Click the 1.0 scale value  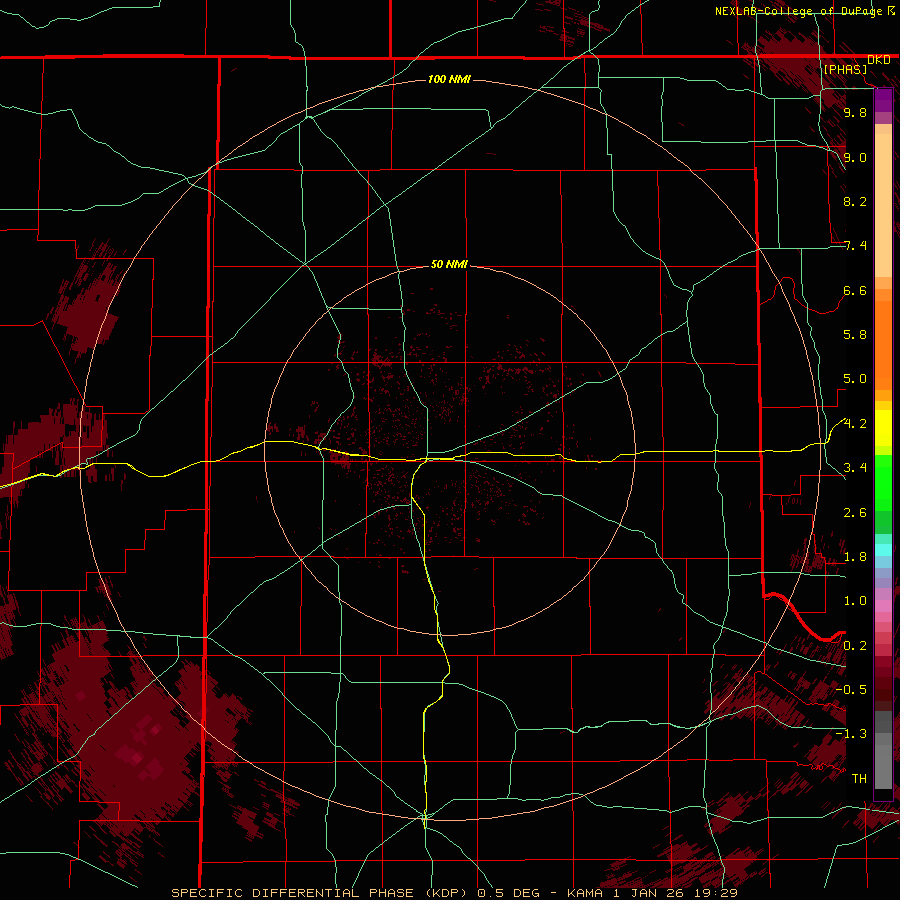point(855,601)
